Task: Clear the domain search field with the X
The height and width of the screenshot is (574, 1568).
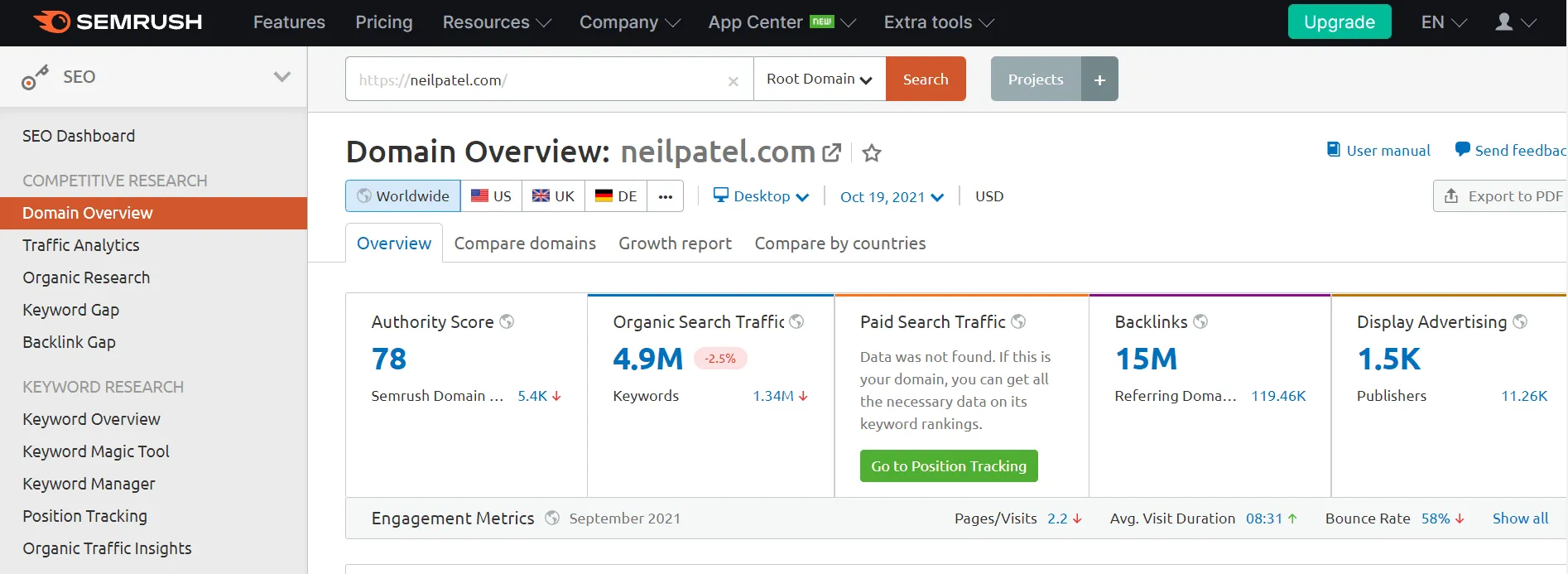Action: pyautogui.click(x=733, y=81)
